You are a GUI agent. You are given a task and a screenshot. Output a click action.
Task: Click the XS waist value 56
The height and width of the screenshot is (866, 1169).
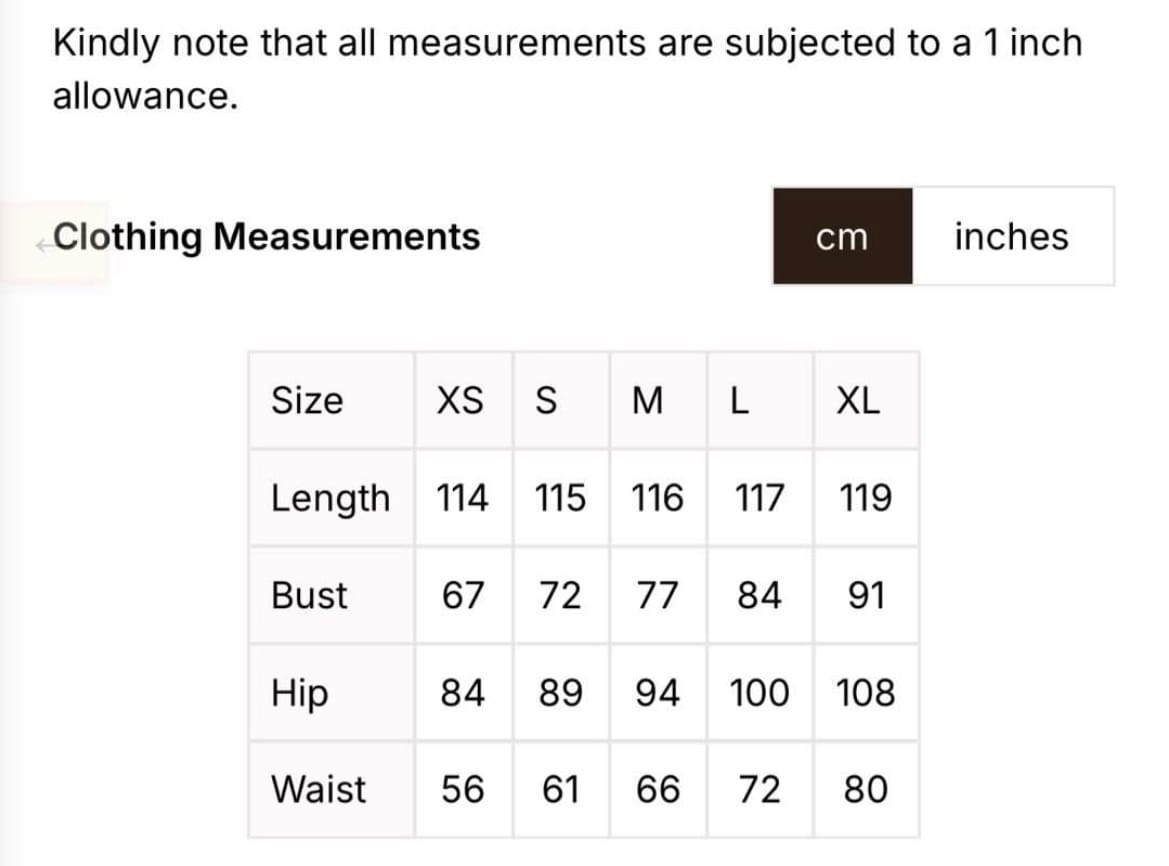tap(463, 790)
